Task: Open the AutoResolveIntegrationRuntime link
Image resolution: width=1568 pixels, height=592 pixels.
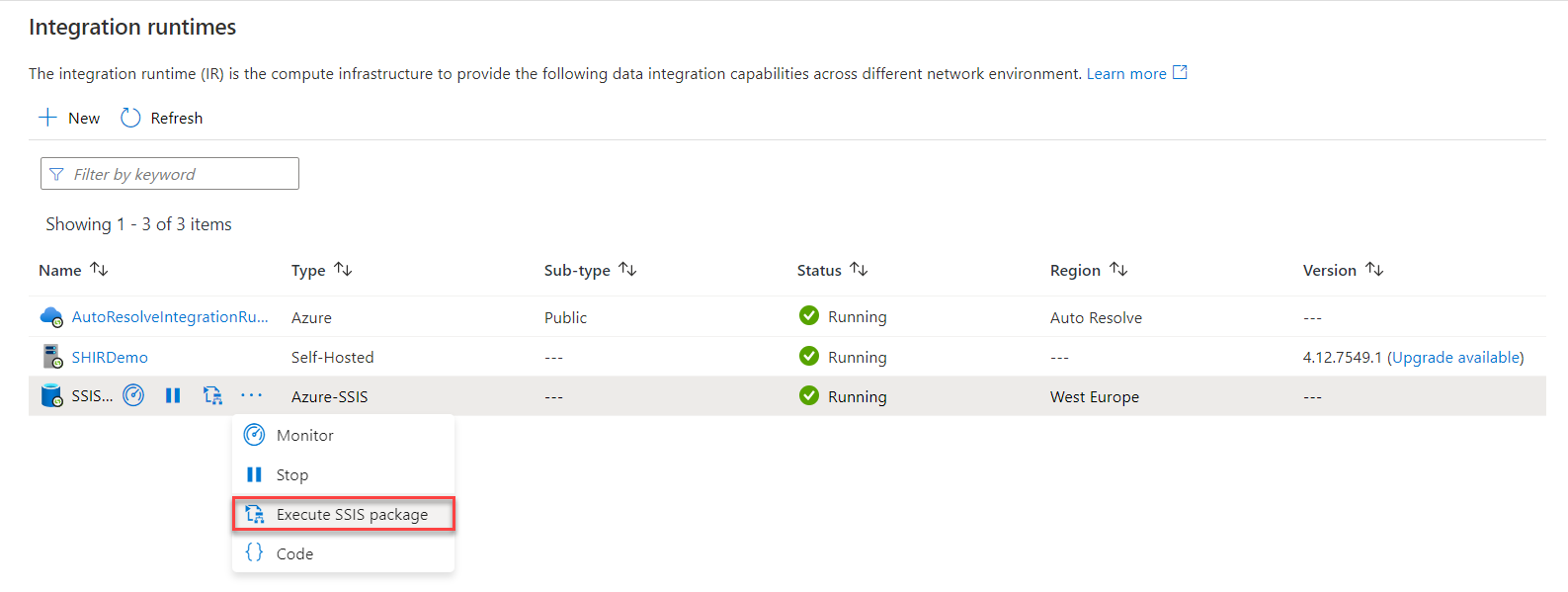Action: coord(170,317)
